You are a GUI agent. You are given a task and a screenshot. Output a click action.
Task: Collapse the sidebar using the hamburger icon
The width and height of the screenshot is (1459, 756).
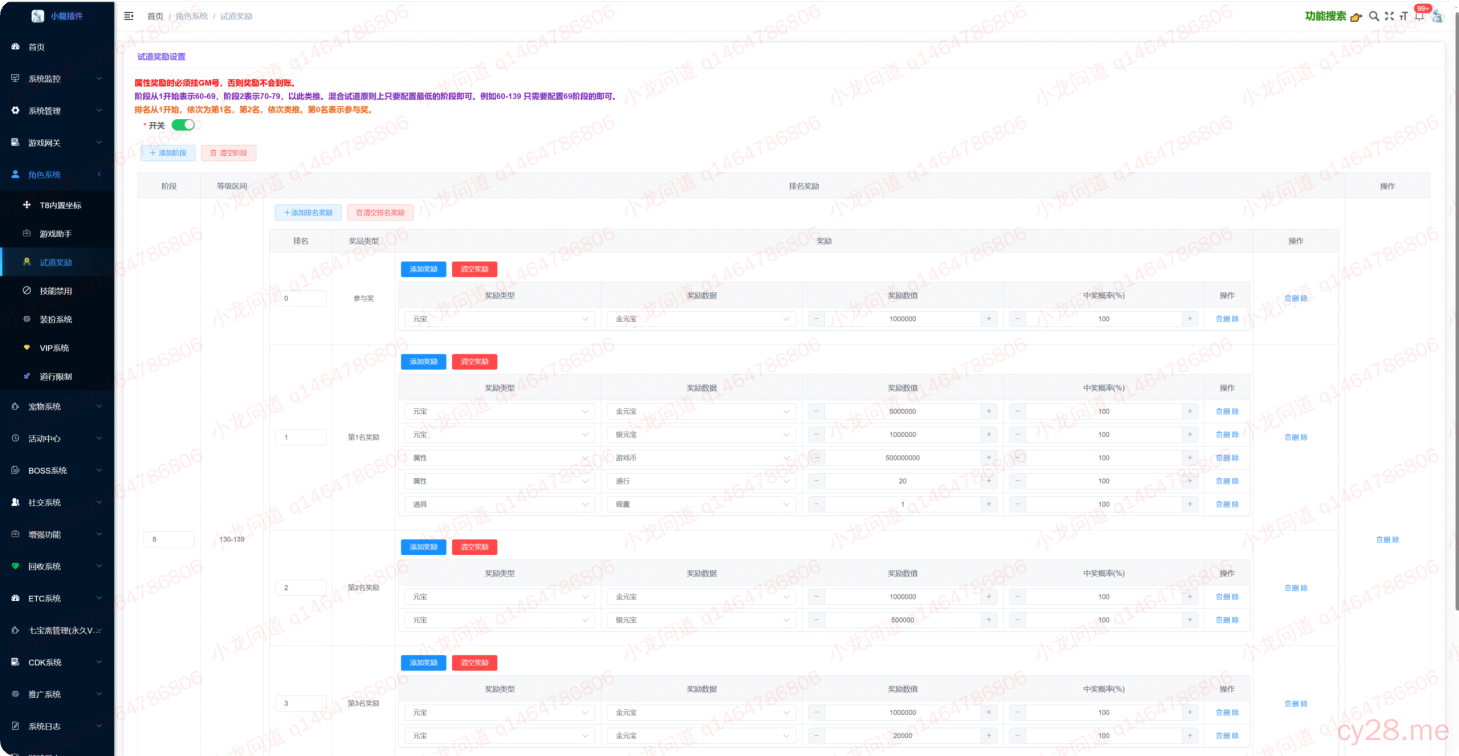[129, 16]
